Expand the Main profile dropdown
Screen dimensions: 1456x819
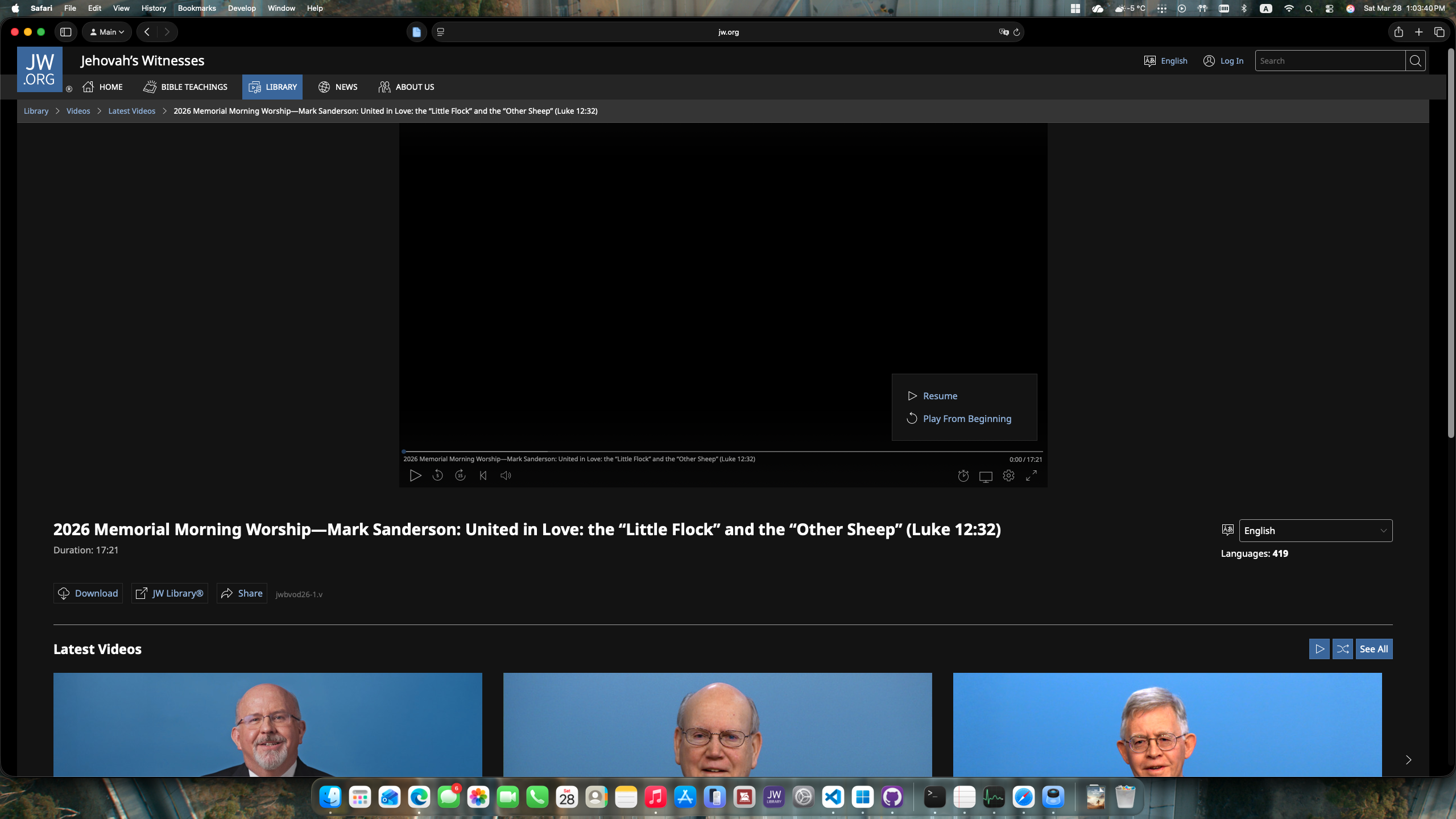(107, 32)
